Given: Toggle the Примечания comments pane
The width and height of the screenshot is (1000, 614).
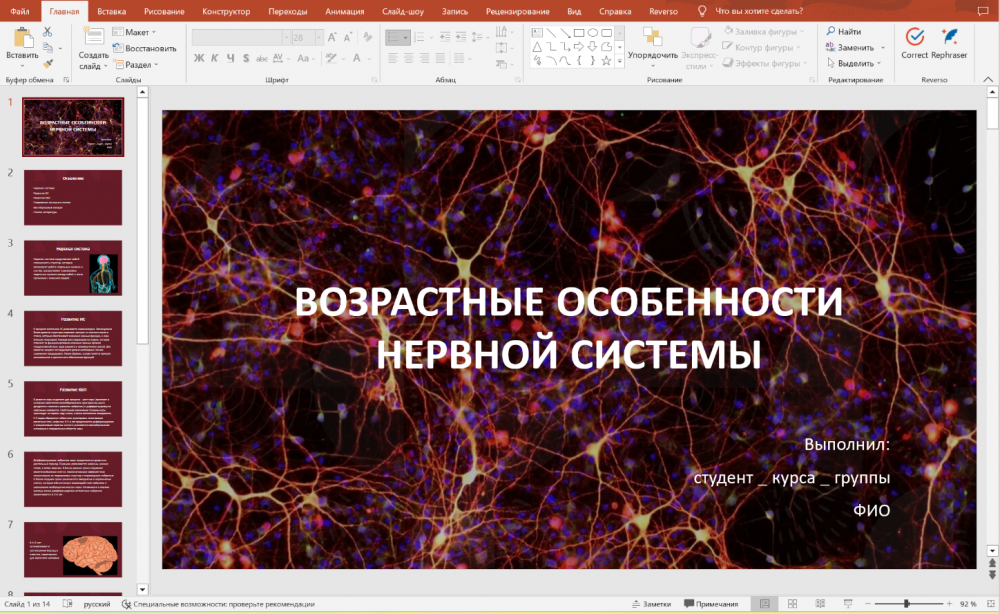Looking at the screenshot, I should [x=711, y=604].
